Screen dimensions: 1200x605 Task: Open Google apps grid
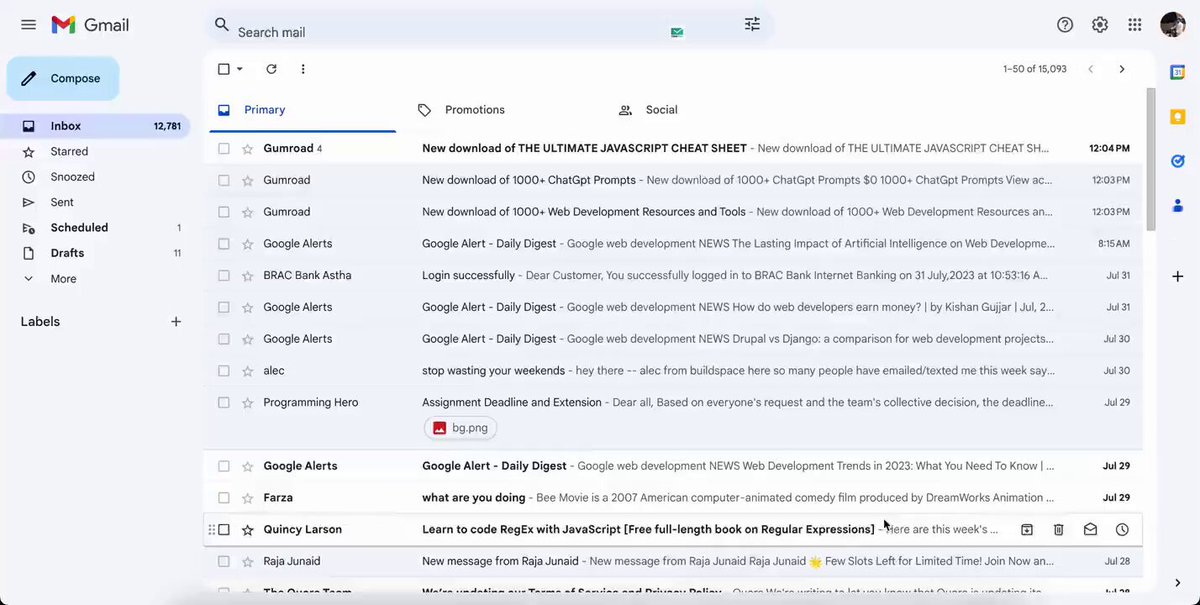[x=1135, y=25]
